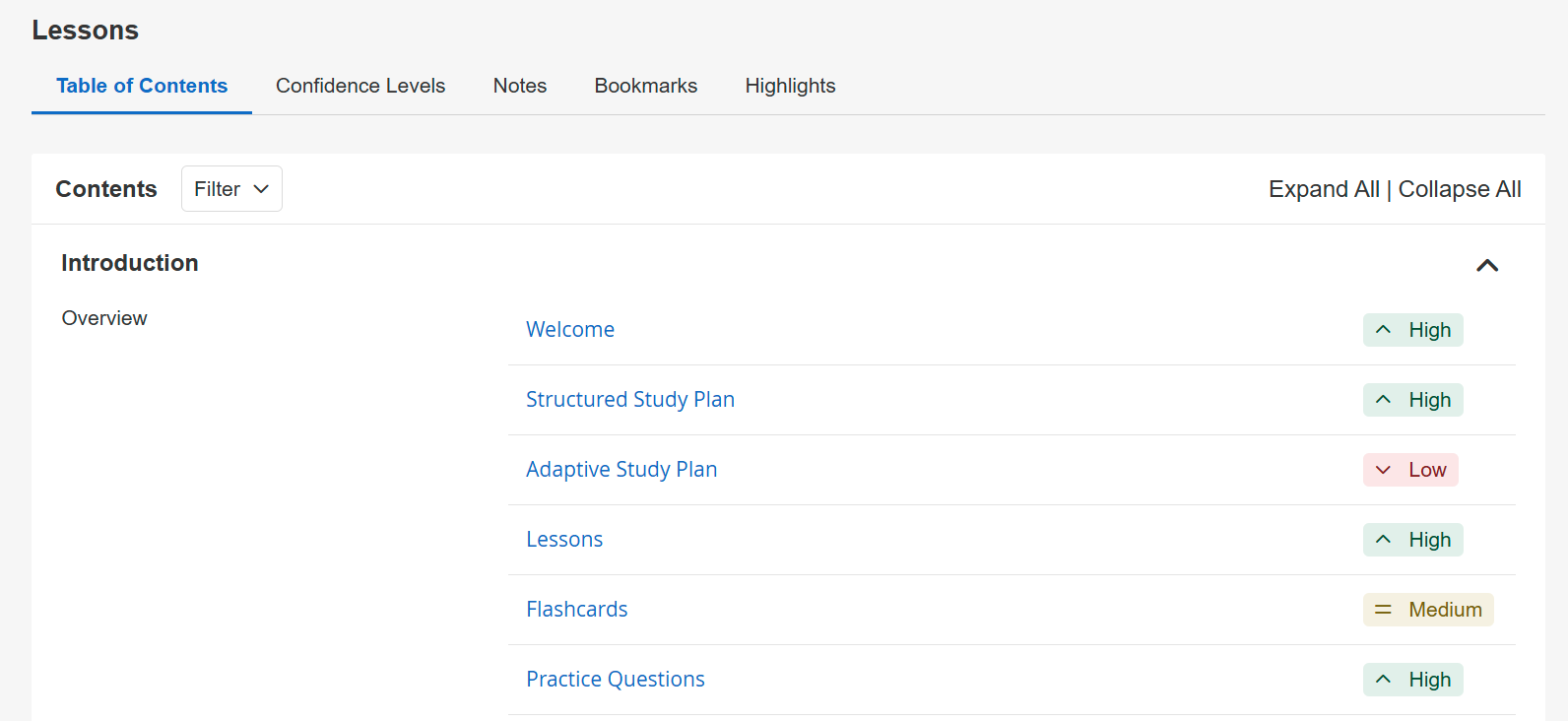The image size is (1568, 721).
Task: Click Collapse All
Action: (1460, 189)
